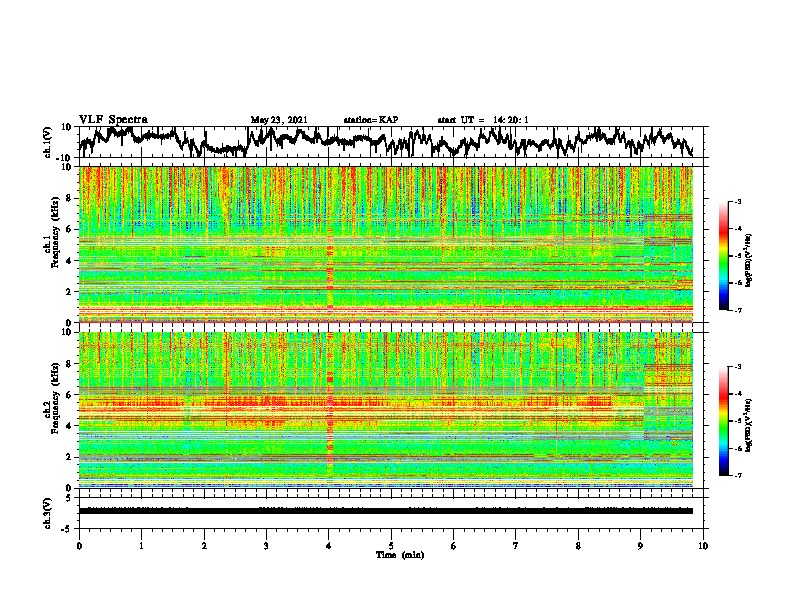Click the ch.2 spectrogram panel
Screen dimensions: 792x612
click(x=386, y=410)
